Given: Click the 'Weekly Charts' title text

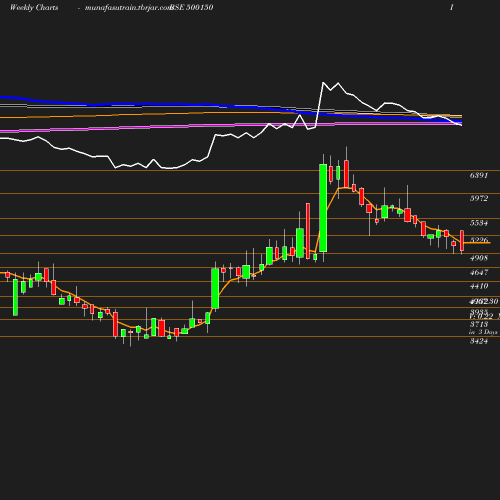Looking at the screenshot, I should [34, 8].
